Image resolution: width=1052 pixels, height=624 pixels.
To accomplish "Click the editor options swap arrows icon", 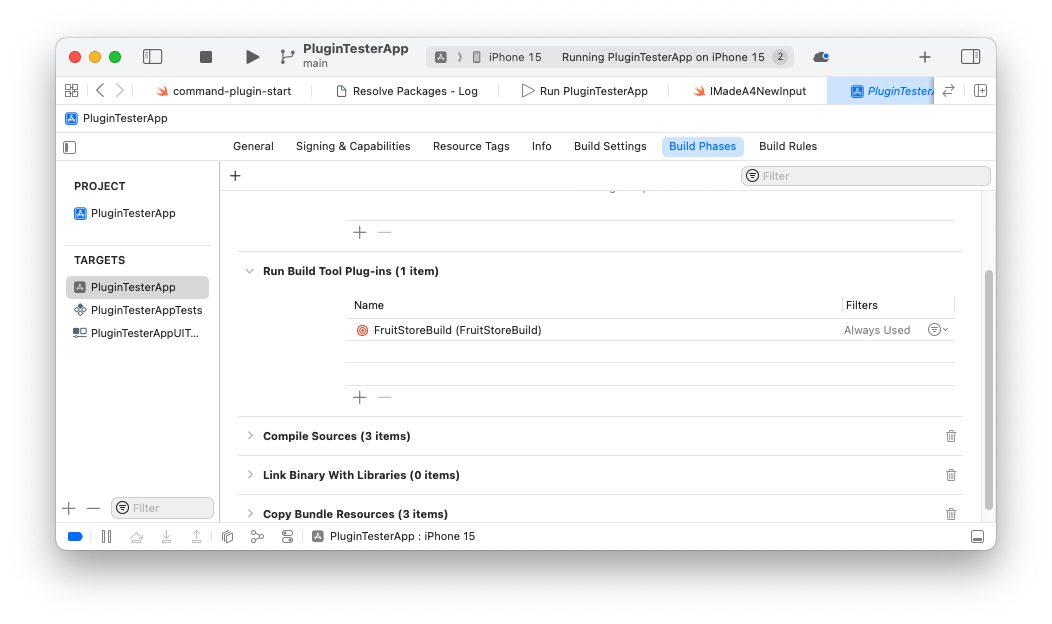I will click(948, 91).
